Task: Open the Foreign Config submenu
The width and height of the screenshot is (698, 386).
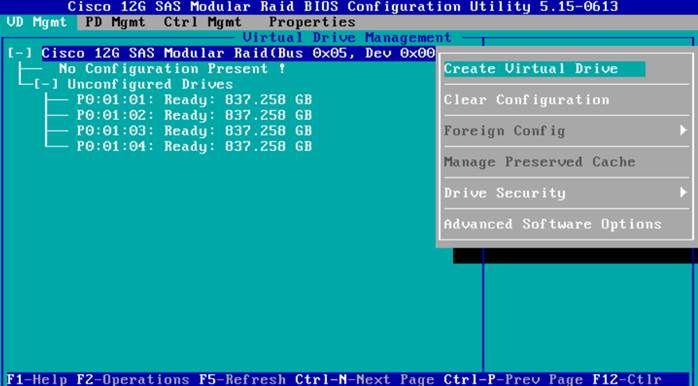Action: 566,131
